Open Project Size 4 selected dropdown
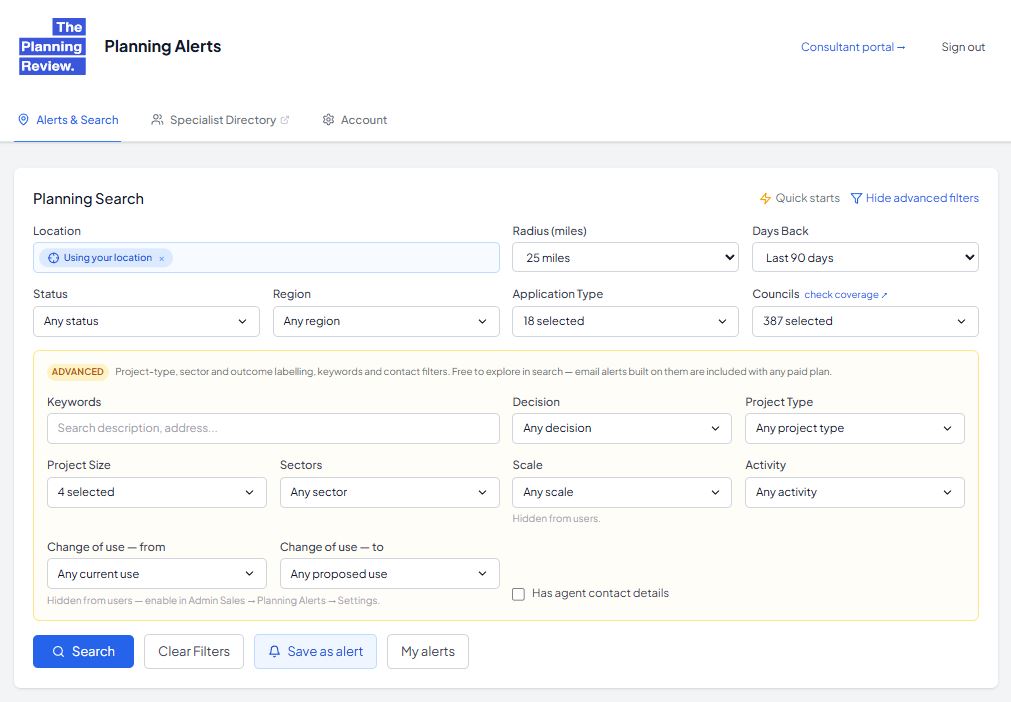This screenshot has width=1011, height=702. coord(157,492)
